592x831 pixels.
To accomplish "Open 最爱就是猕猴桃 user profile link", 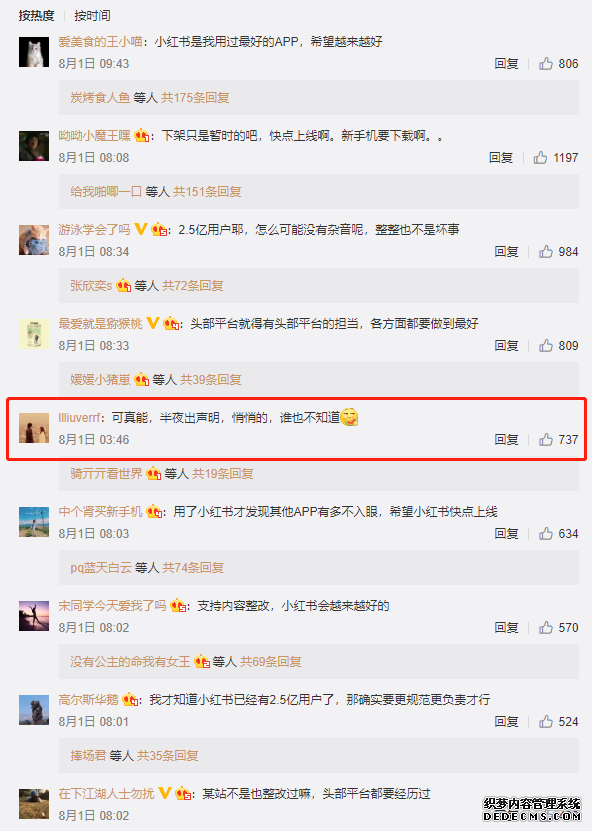I will point(101,323).
